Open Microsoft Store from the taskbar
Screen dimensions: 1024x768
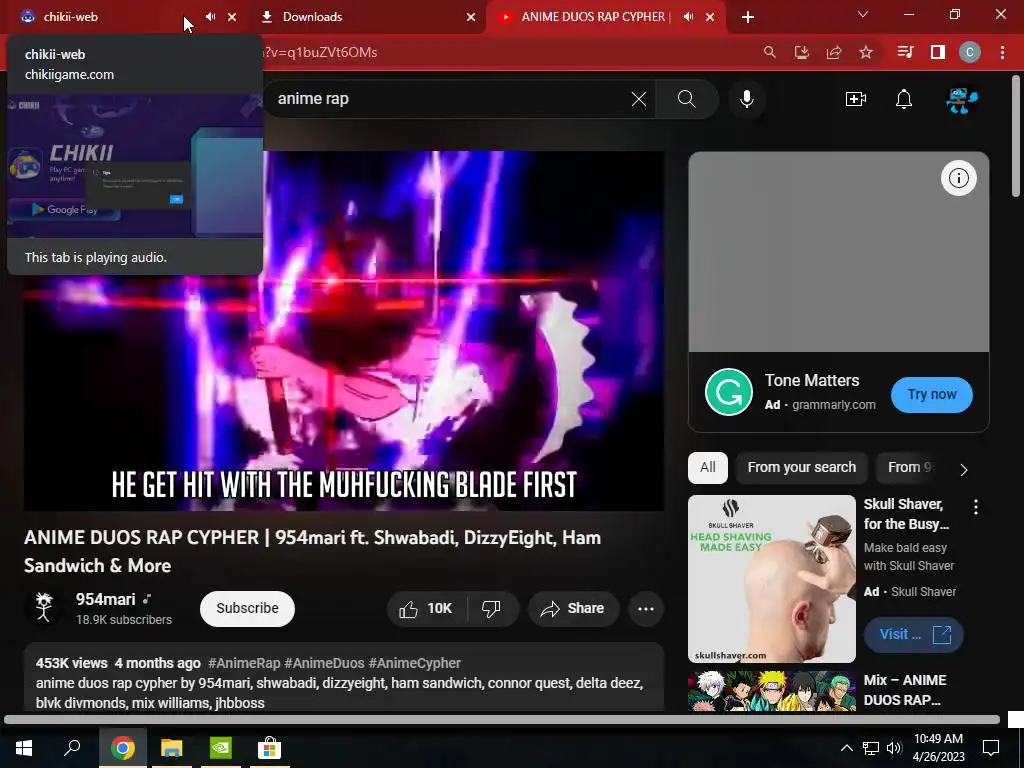point(269,748)
